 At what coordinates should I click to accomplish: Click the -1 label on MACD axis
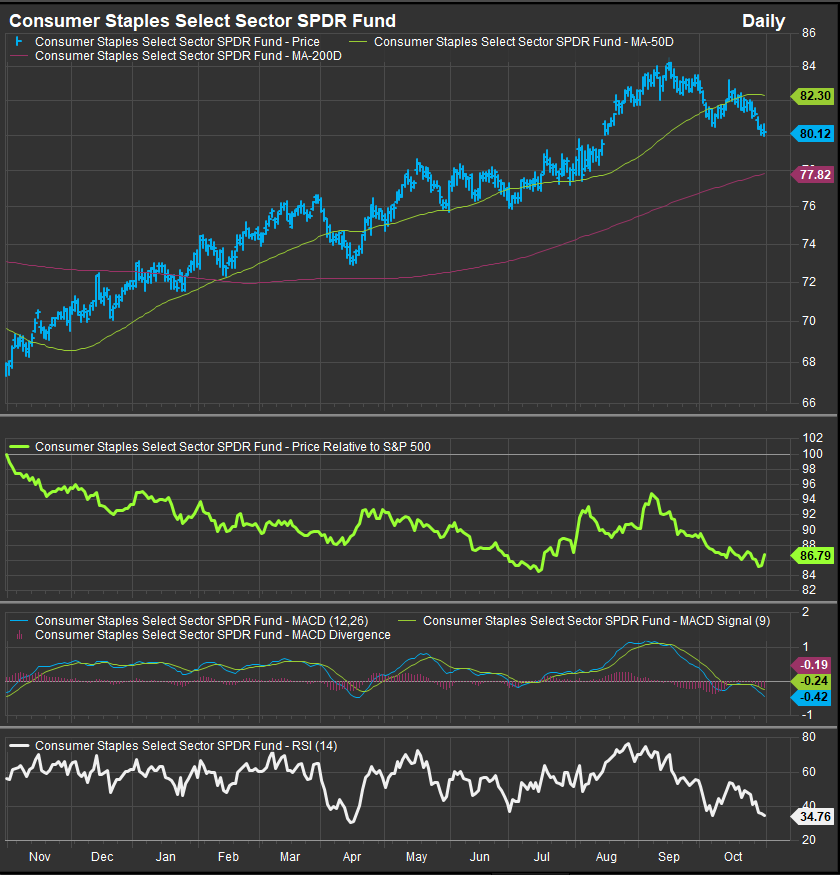pyautogui.click(x=807, y=715)
